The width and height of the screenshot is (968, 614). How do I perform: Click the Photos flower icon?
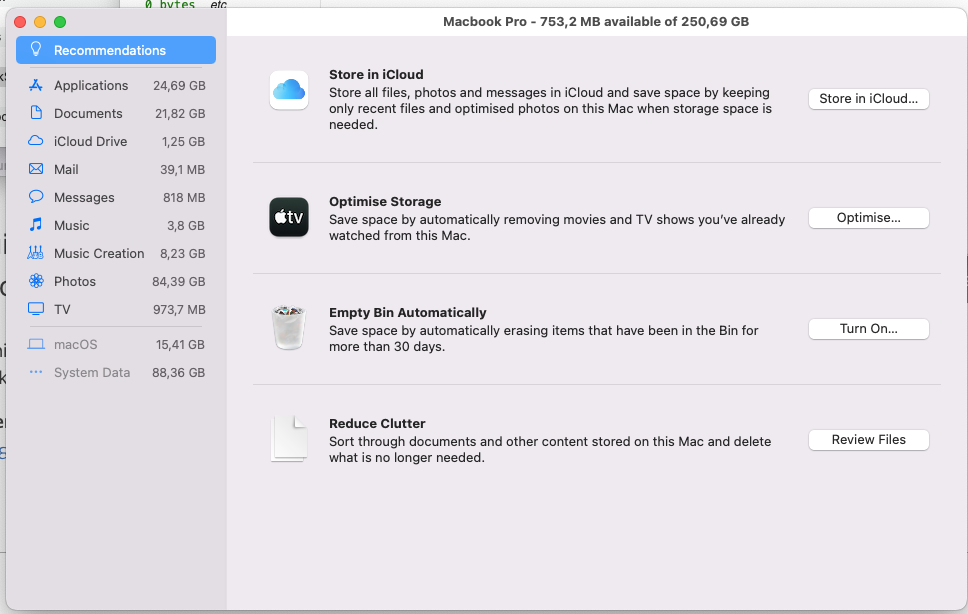[x=36, y=281]
